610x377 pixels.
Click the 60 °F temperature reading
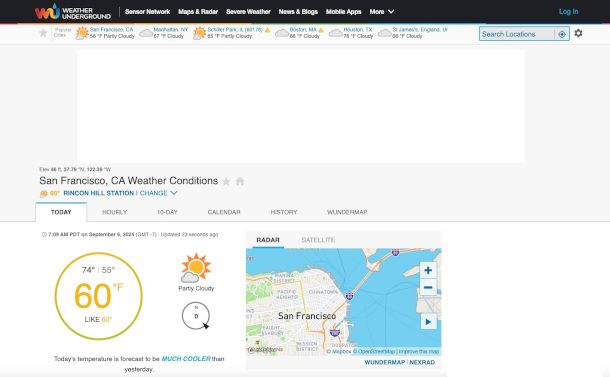(98, 296)
